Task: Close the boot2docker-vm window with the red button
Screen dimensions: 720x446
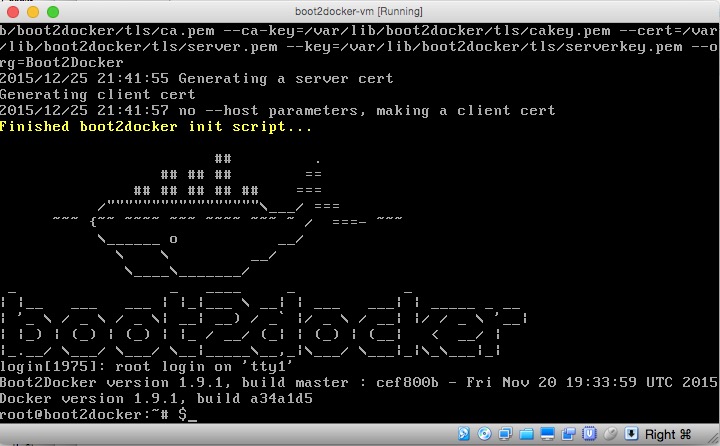Action: [13, 11]
